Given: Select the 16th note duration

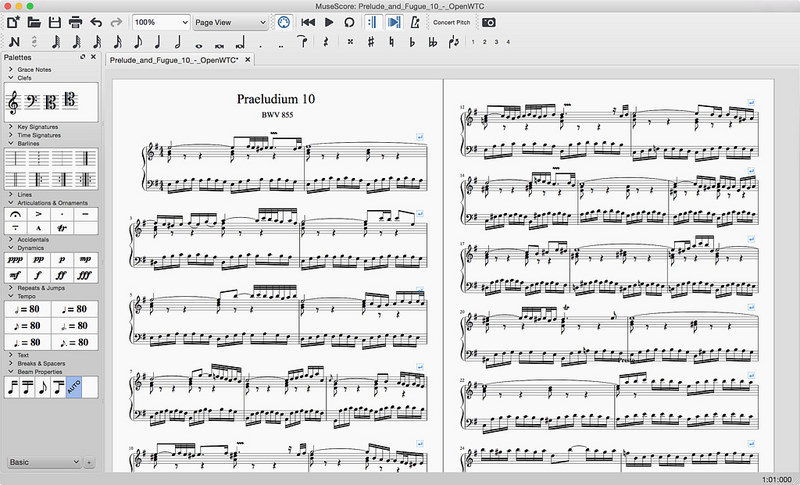Looking at the screenshot, I should click(117, 42).
